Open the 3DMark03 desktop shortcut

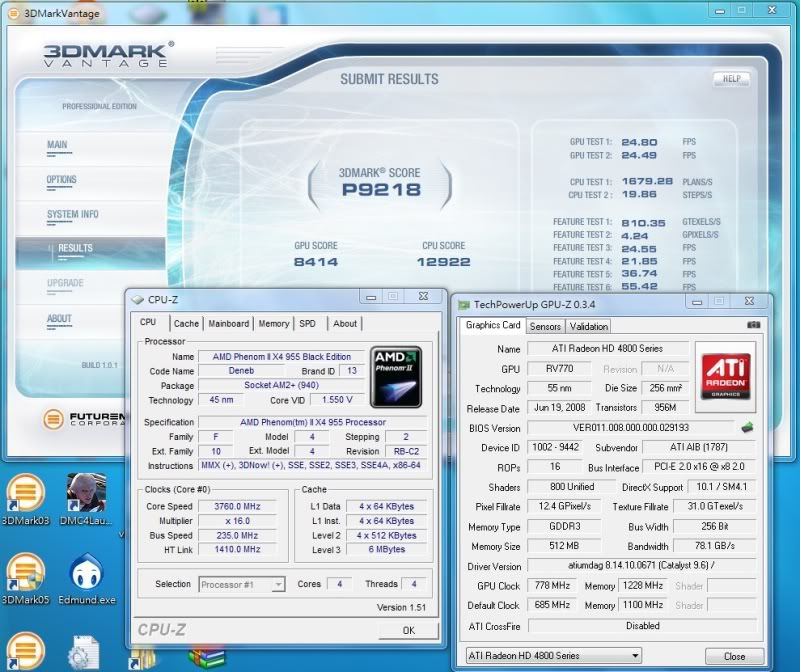(24, 499)
